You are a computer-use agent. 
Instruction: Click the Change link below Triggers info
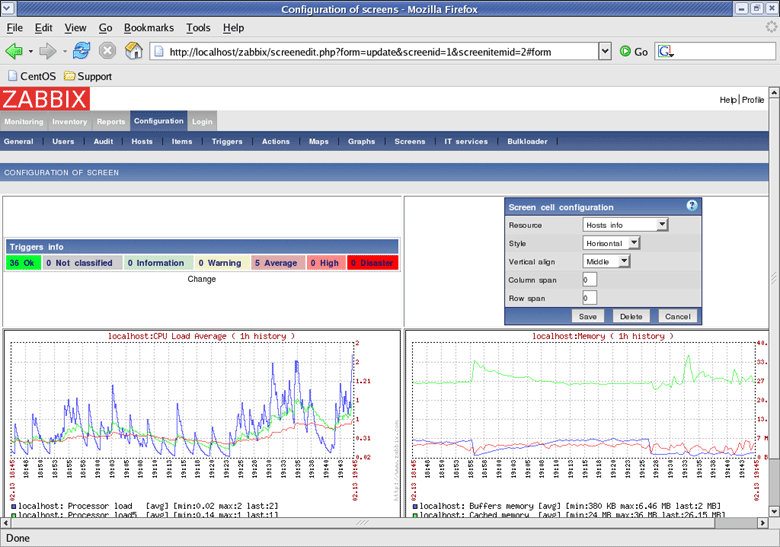click(x=201, y=279)
